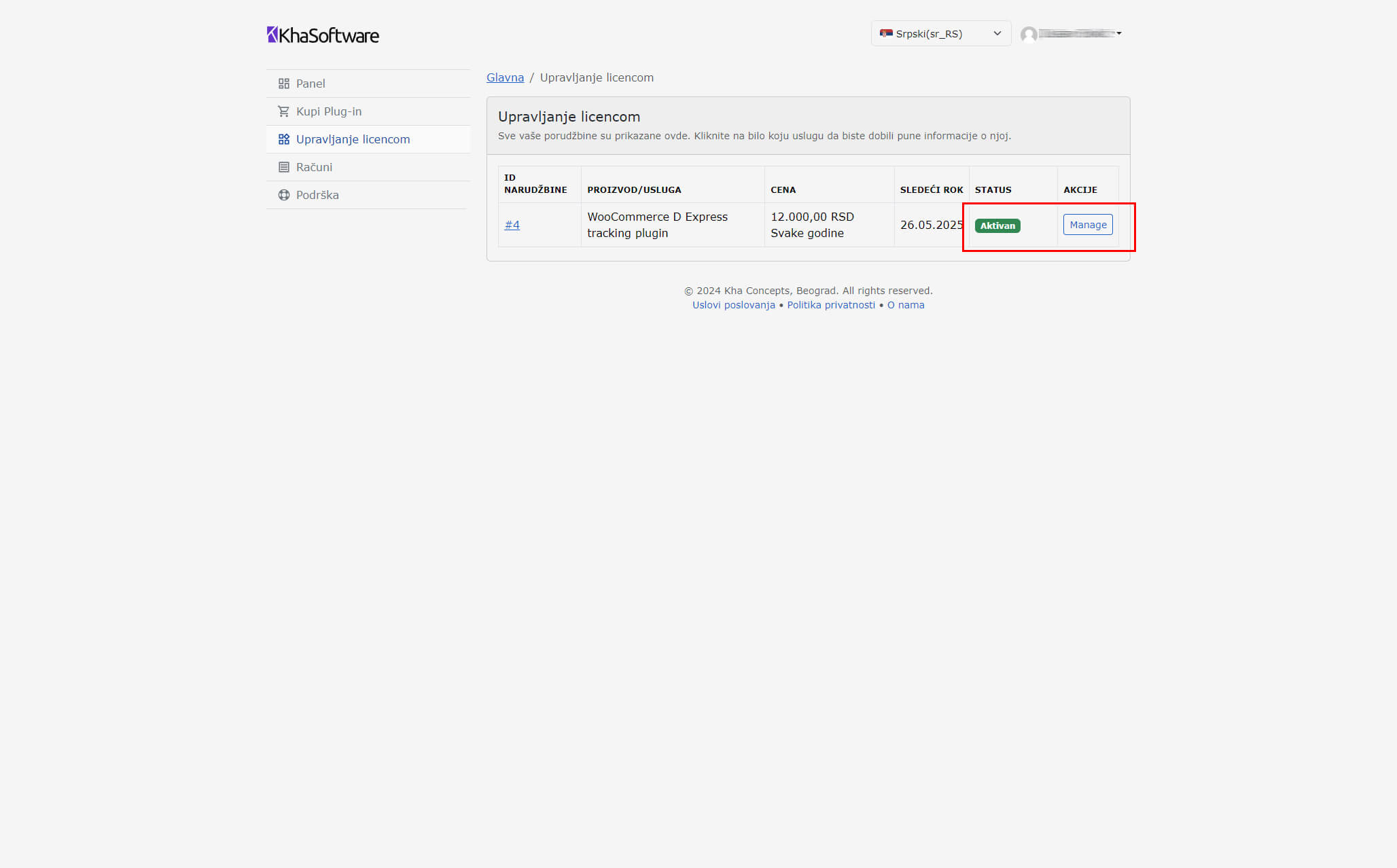Open Uslovi poslovanja footer link
Screen dimensions: 1397x868
[x=733, y=305]
